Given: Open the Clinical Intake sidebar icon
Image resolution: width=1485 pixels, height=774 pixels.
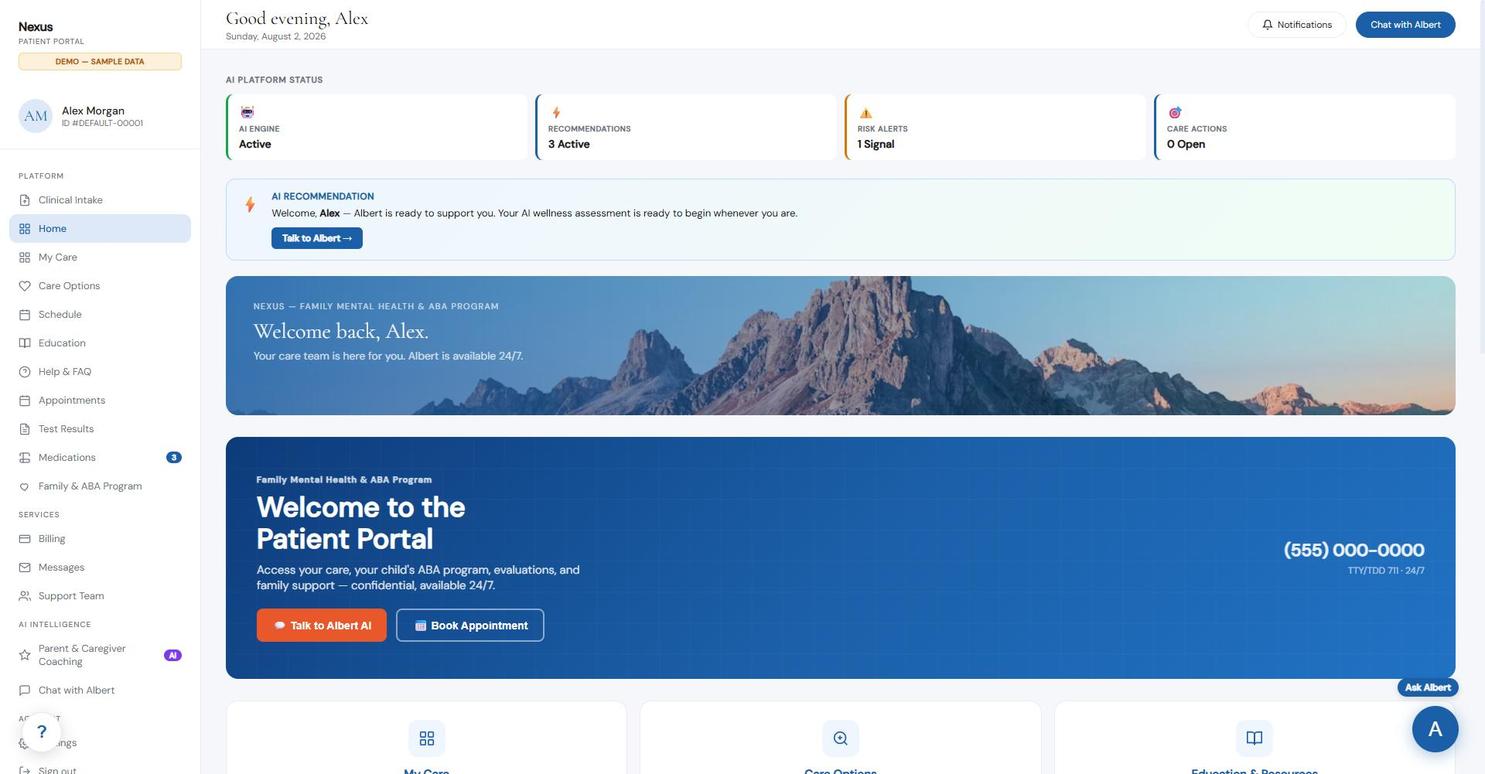Looking at the screenshot, I should click(x=25, y=200).
